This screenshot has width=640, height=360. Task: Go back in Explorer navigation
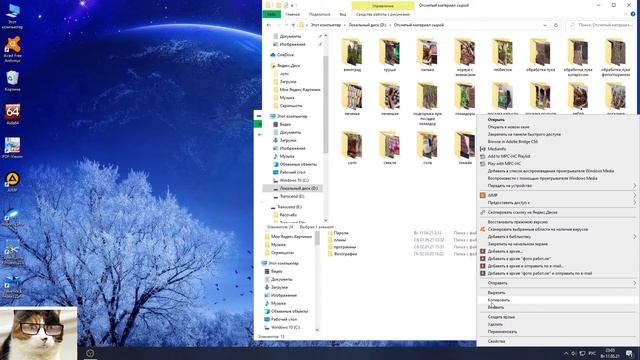(x=269, y=25)
